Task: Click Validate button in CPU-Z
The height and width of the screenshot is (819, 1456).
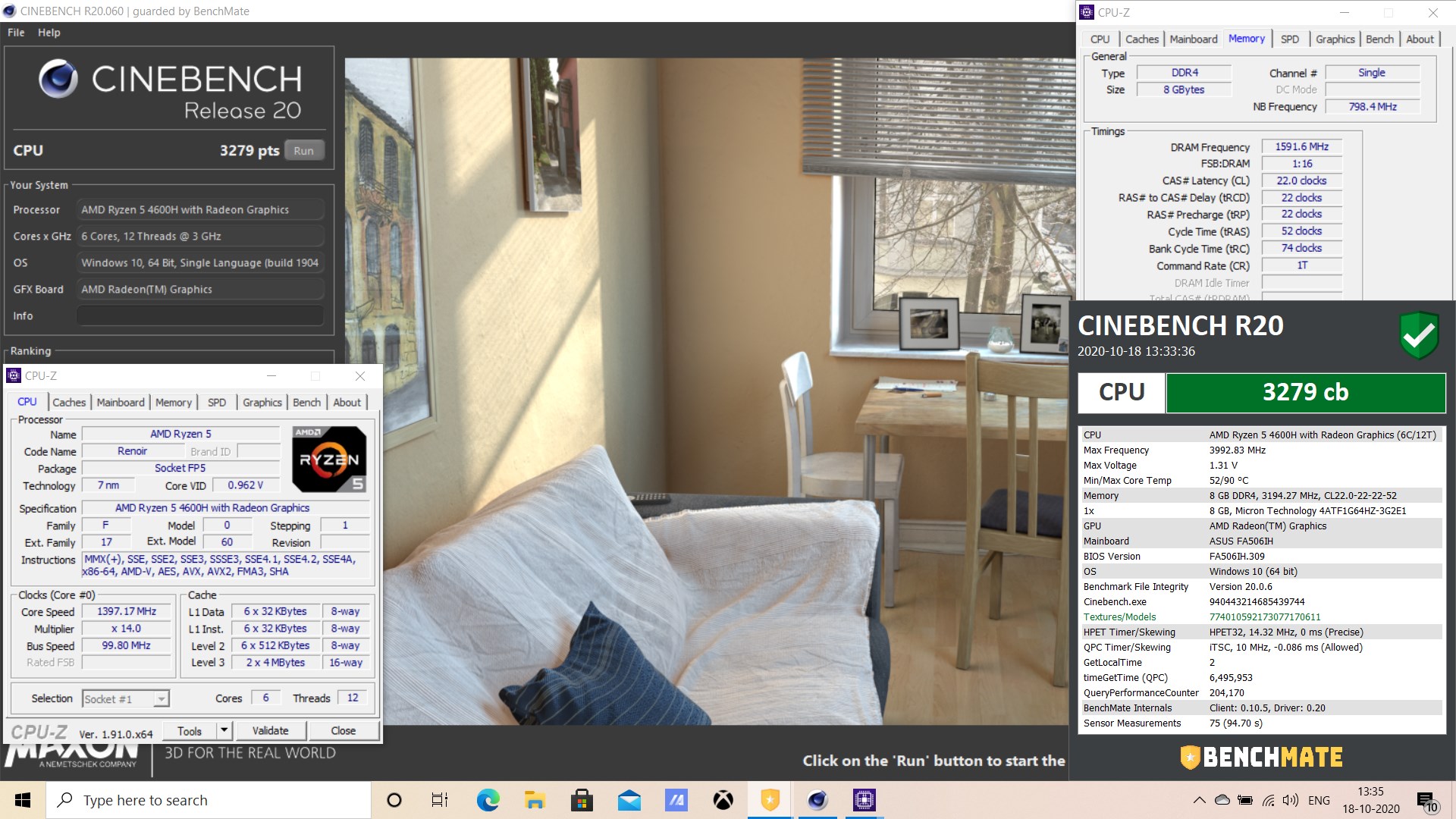Action: tap(270, 730)
